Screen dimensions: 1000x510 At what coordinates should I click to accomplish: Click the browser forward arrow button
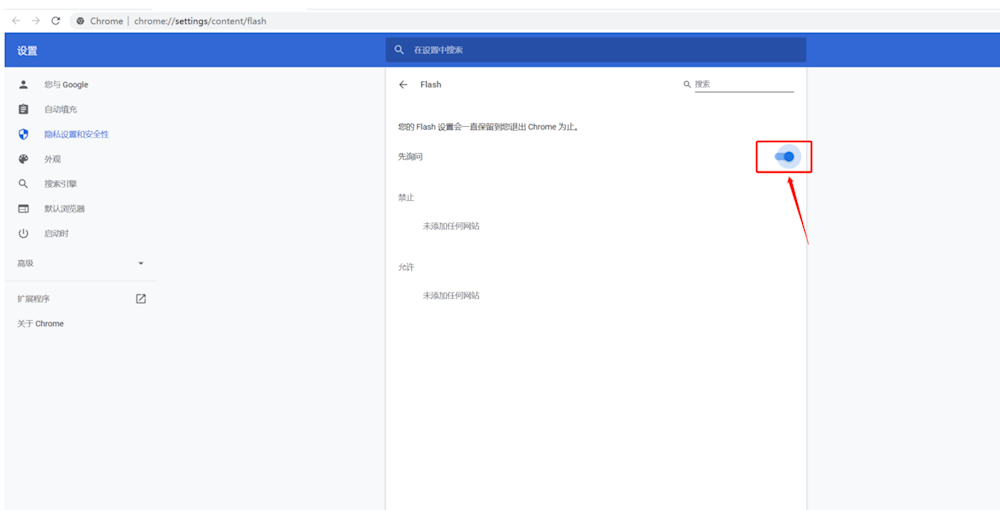pos(36,21)
